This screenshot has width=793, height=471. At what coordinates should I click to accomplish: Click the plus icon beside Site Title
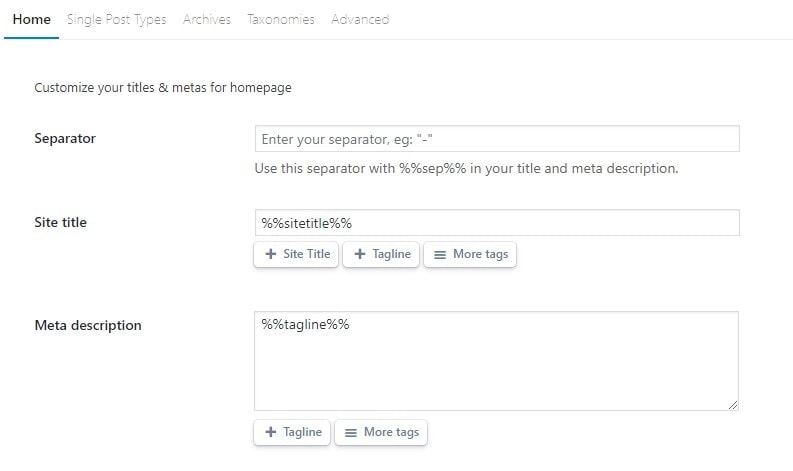pos(270,254)
